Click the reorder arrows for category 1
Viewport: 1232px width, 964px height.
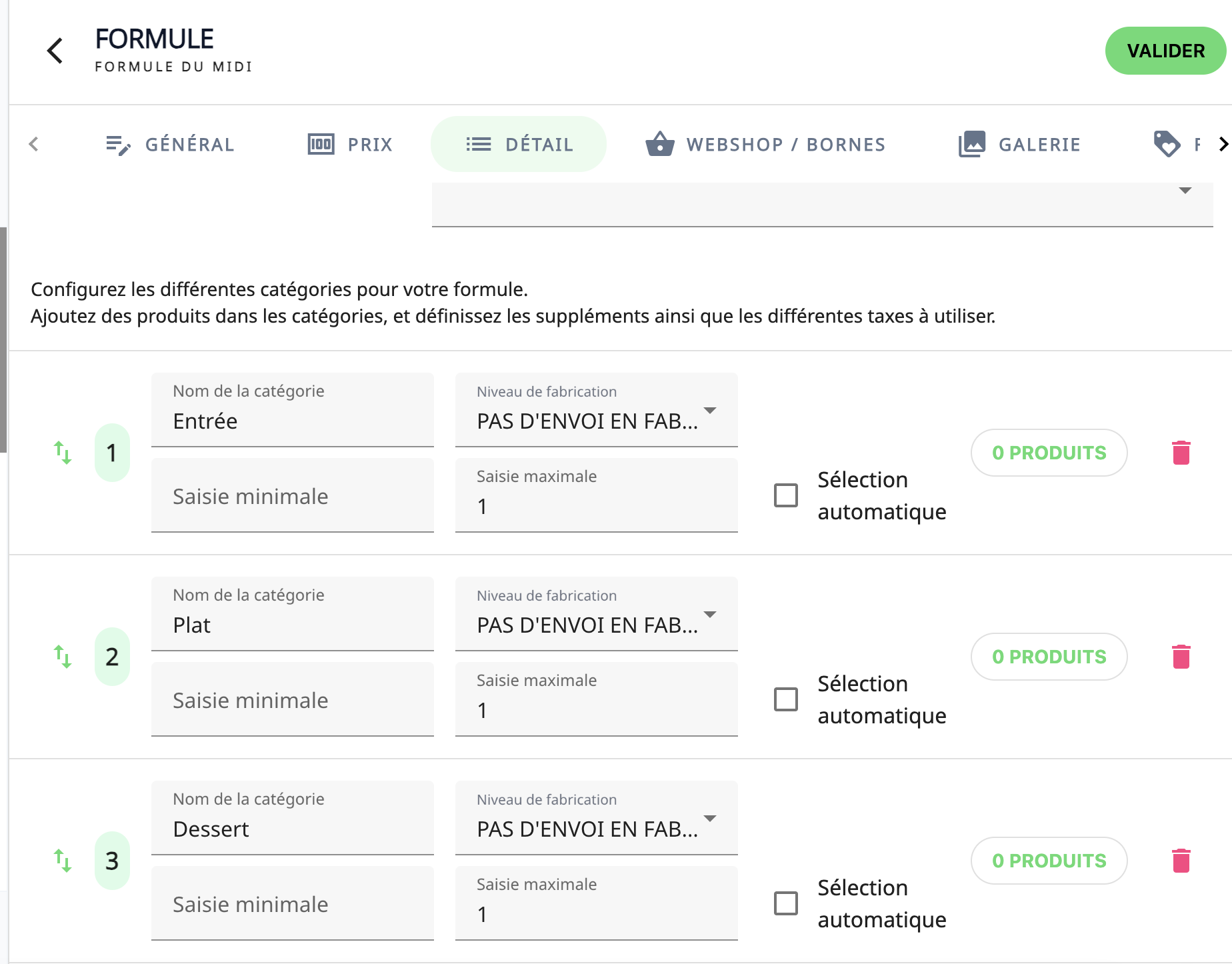(63, 453)
